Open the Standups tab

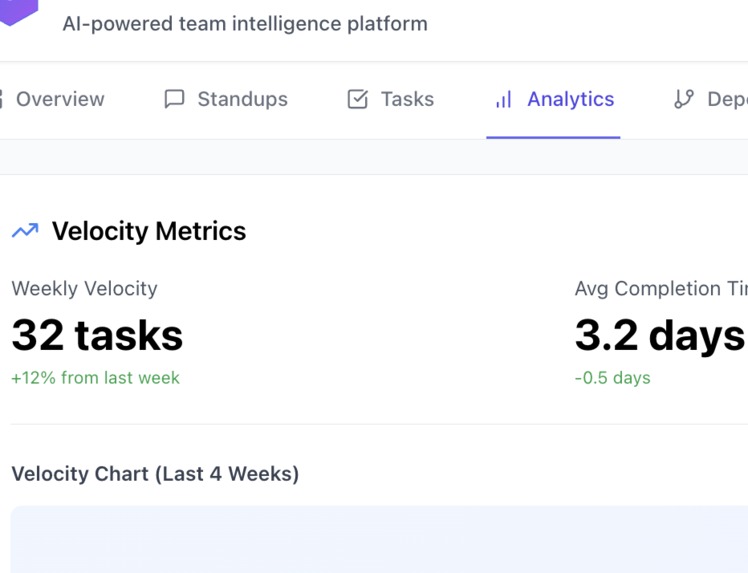click(242, 99)
